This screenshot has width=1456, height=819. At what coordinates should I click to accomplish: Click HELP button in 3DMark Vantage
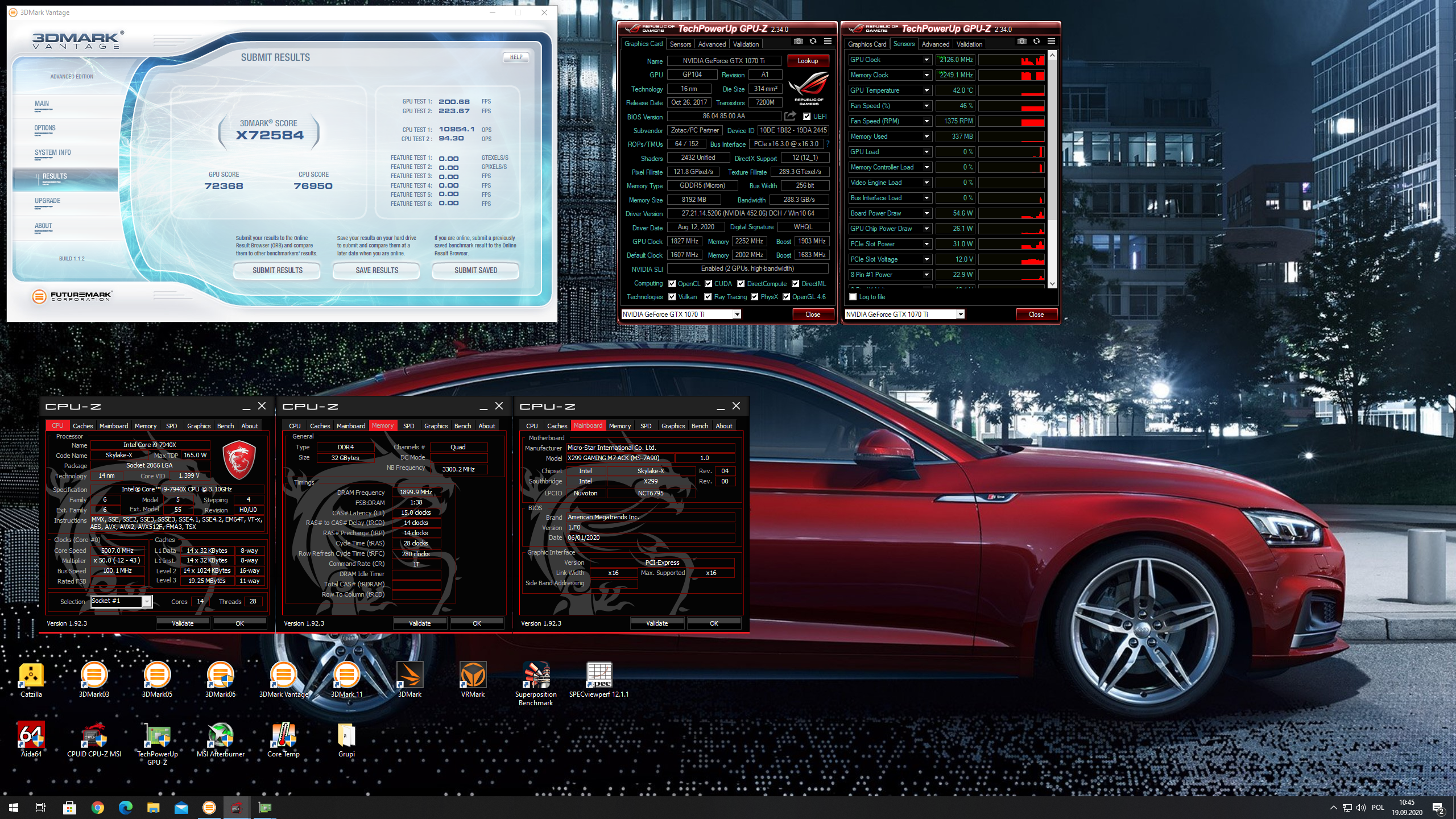point(516,57)
